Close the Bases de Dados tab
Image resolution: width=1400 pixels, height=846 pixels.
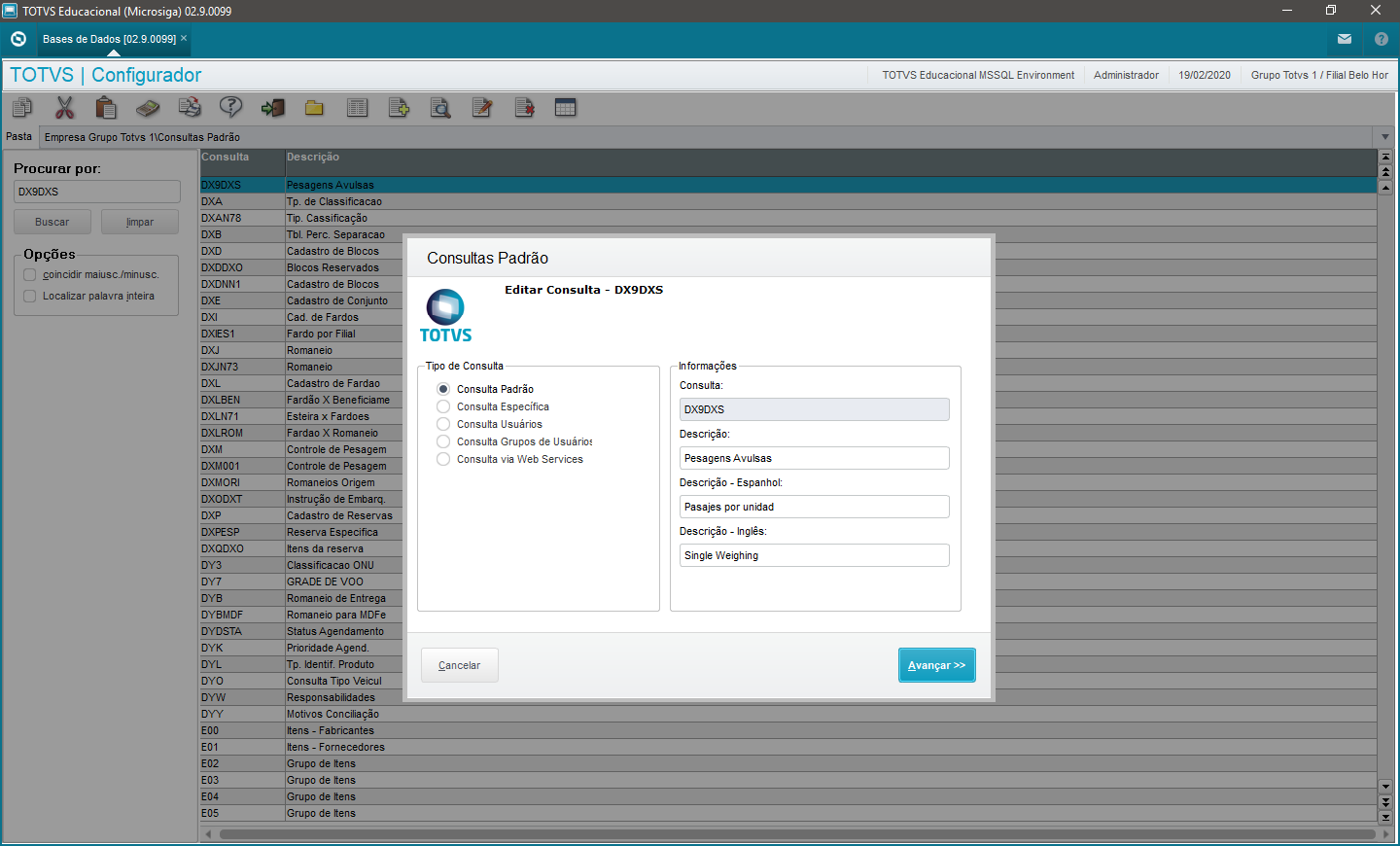coord(184,39)
